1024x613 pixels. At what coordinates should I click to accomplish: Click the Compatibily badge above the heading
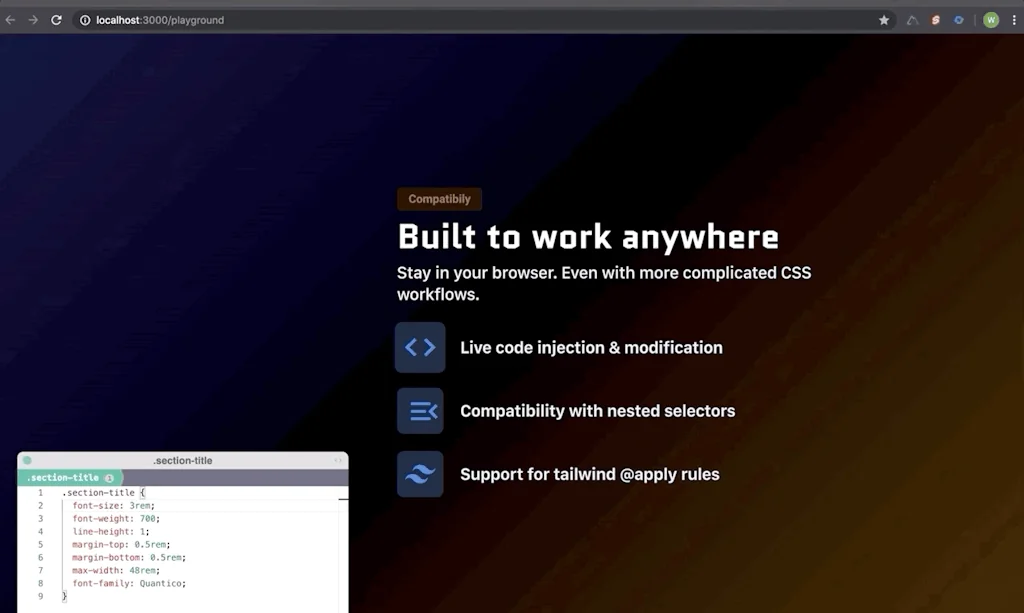point(439,198)
